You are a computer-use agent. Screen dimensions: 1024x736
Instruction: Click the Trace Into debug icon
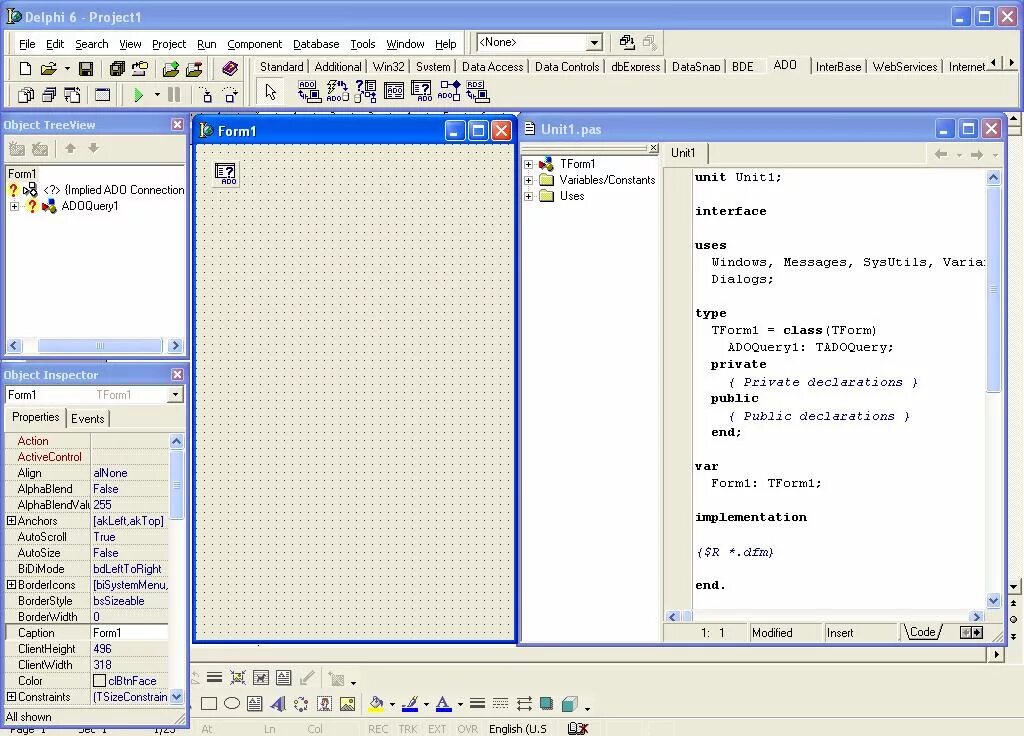(x=207, y=95)
